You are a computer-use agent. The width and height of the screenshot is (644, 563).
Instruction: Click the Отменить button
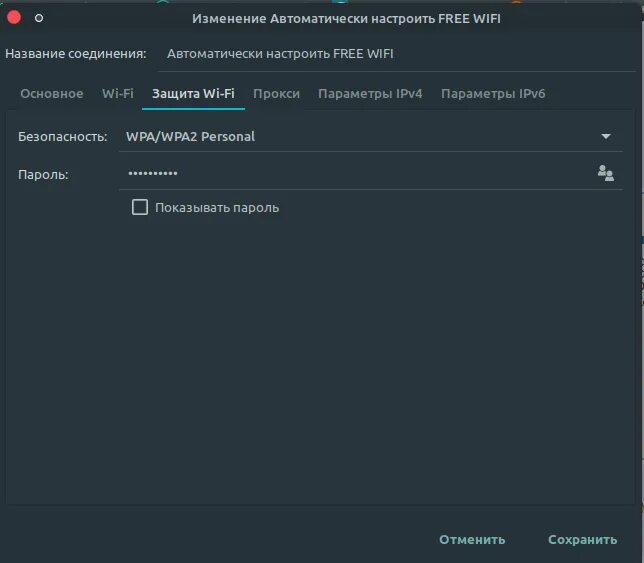(472, 540)
